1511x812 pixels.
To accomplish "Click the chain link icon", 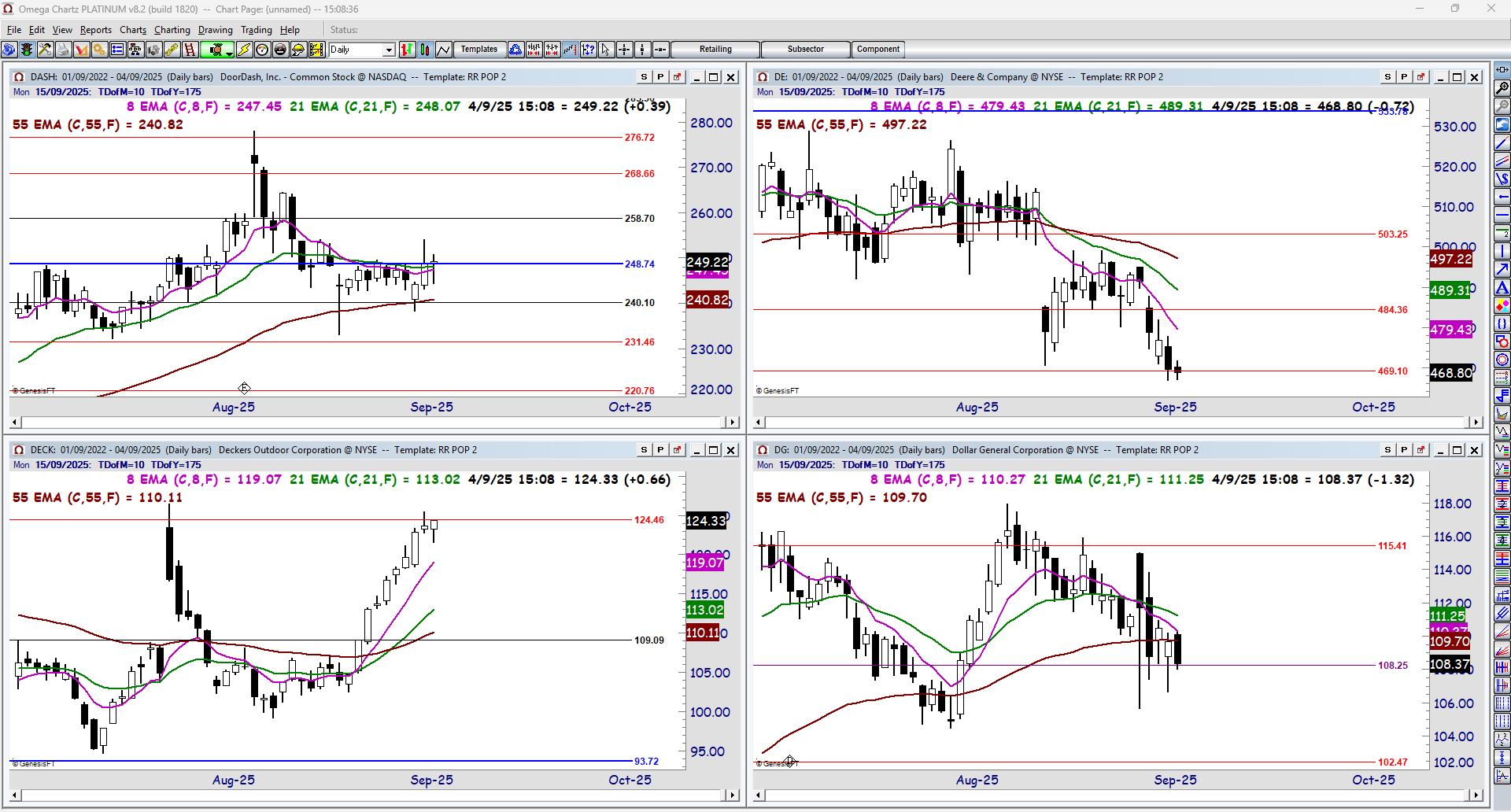I will click(172, 50).
